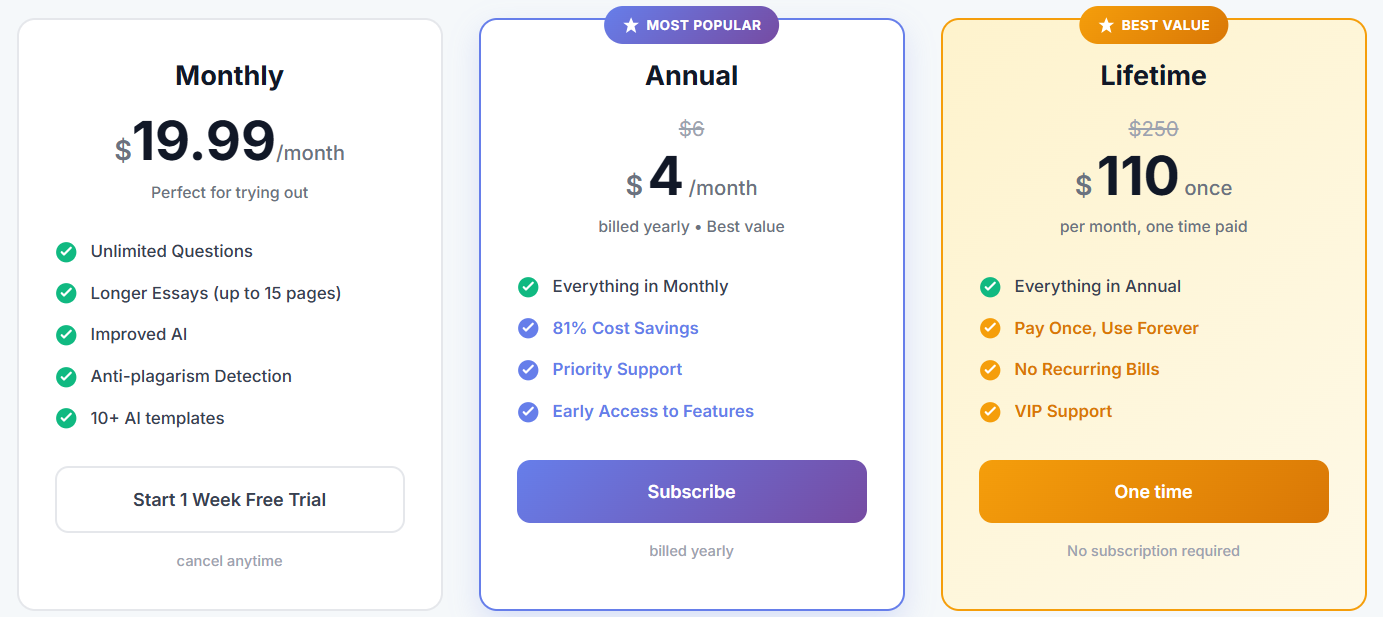This screenshot has height=617, width=1383.
Task: Click the Monthly plan heading
Action: tap(230, 76)
